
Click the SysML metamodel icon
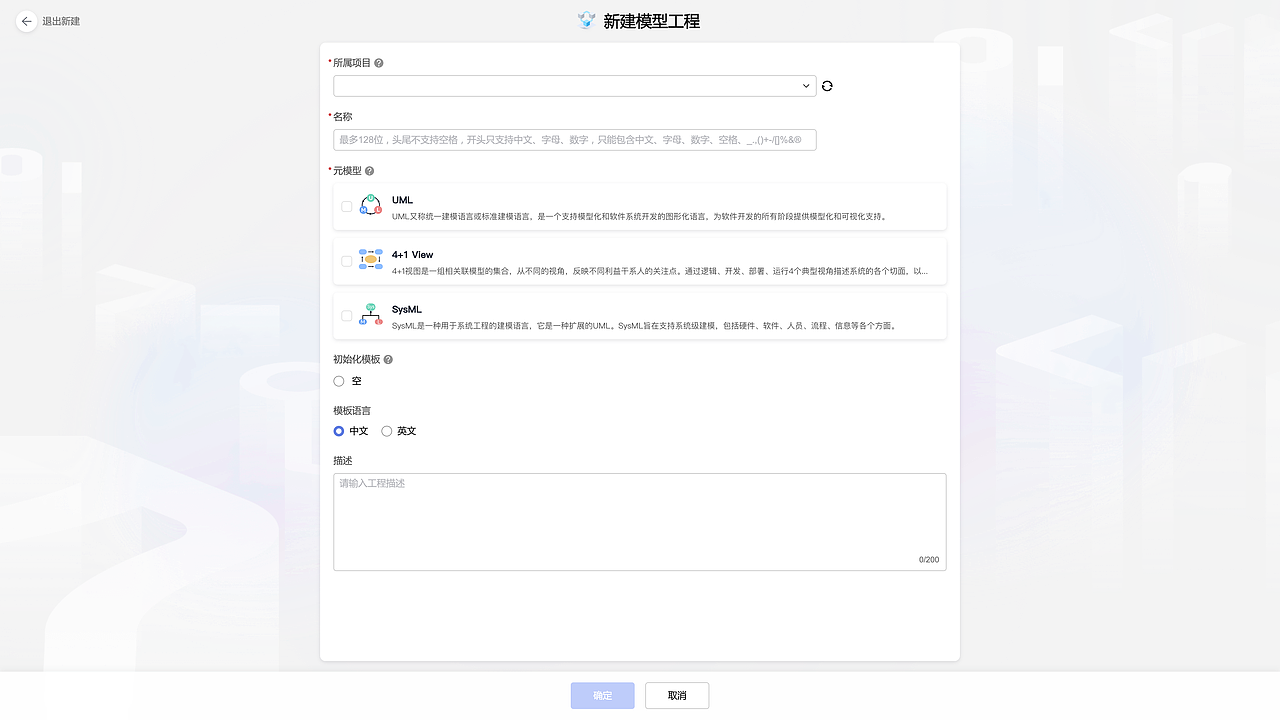(x=370, y=315)
